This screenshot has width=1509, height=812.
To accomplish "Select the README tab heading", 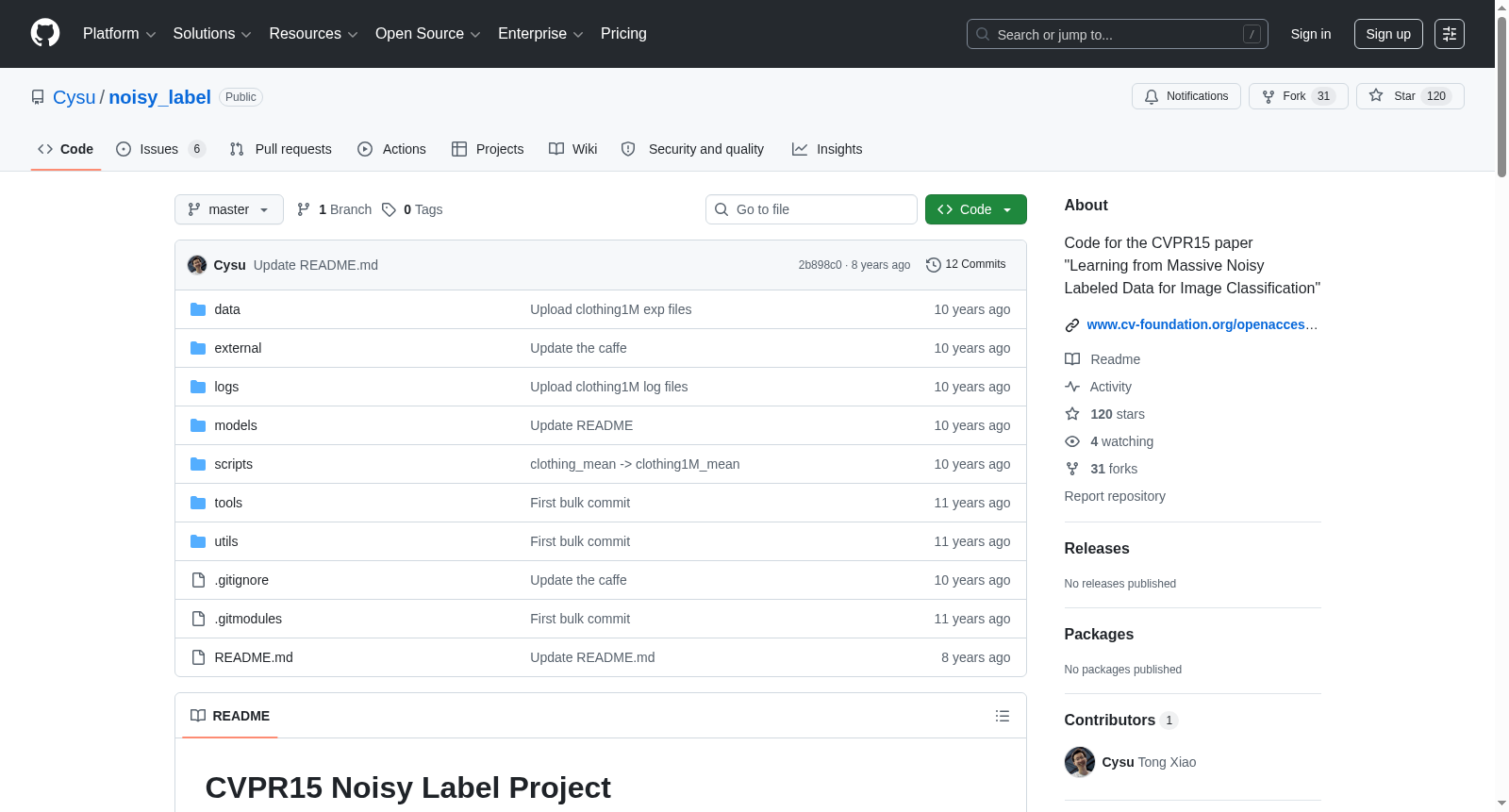I will pyautogui.click(x=230, y=716).
